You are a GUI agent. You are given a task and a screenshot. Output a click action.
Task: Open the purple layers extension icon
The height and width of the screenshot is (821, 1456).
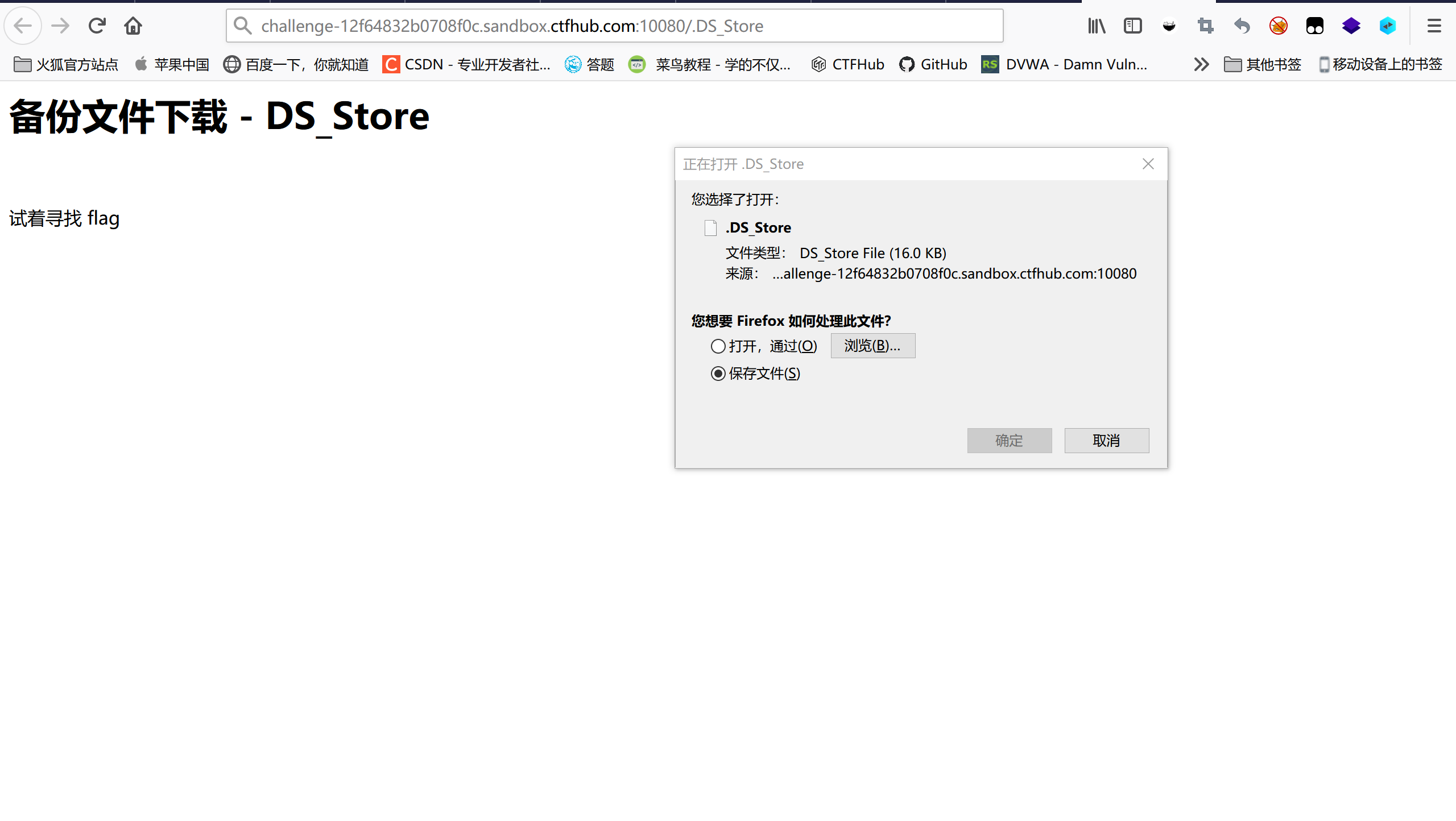click(x=1352, y=26)
